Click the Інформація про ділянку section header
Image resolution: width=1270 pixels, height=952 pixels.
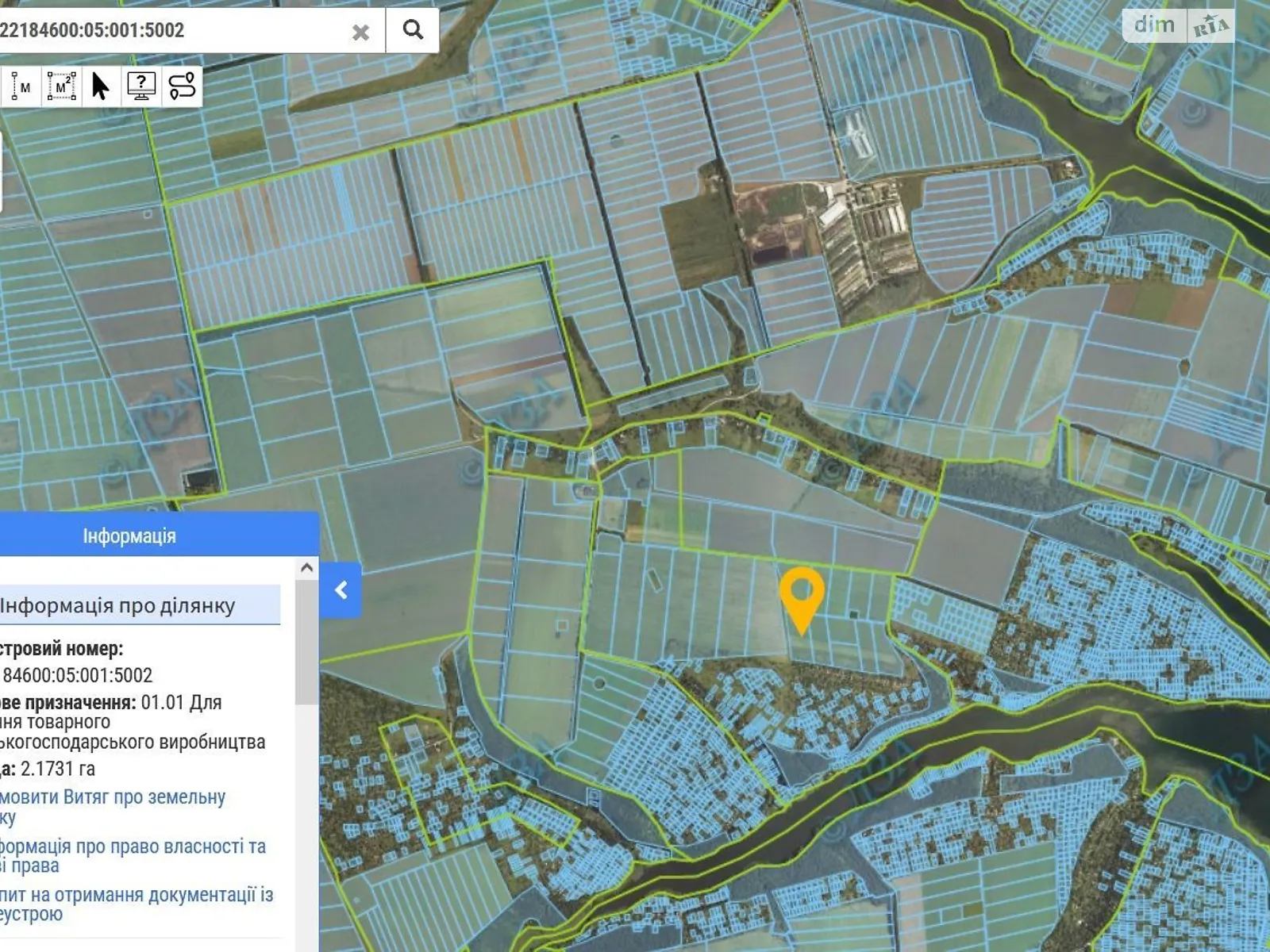119,606
